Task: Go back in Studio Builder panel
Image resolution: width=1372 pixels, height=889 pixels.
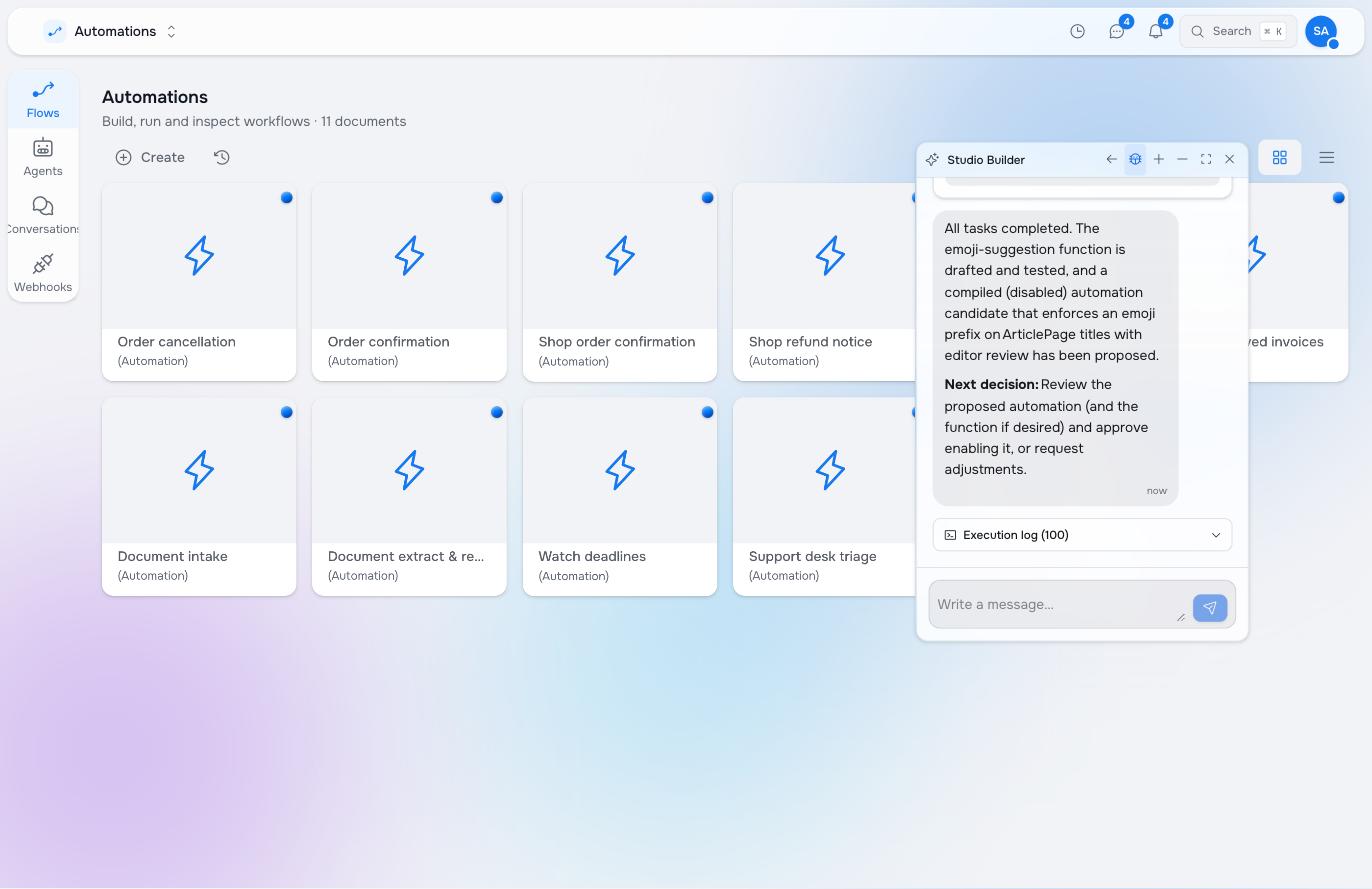Action: pyautogui.click(x=1111, y=159)
